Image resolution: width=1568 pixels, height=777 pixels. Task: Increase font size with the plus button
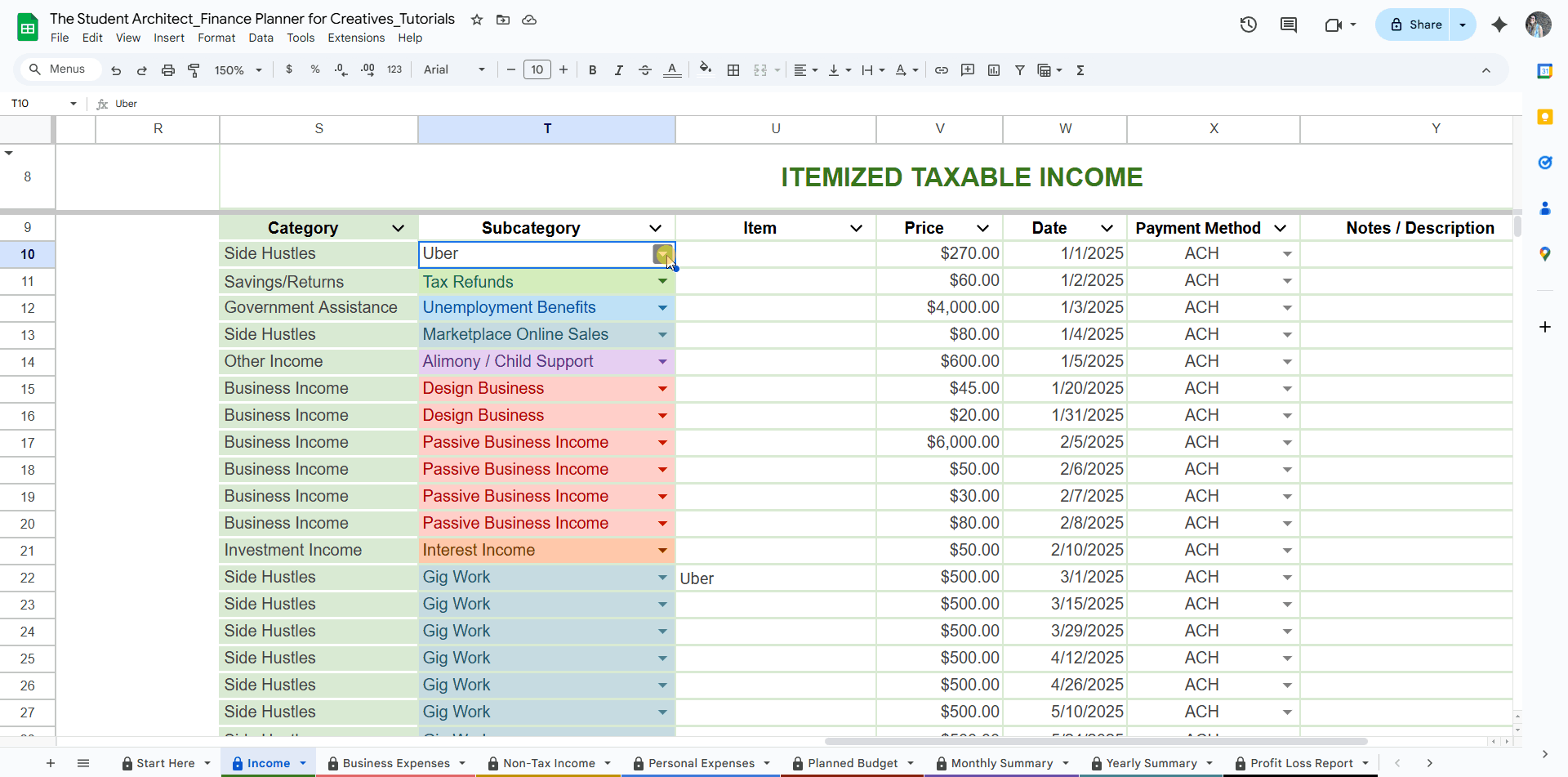point(563,70)
